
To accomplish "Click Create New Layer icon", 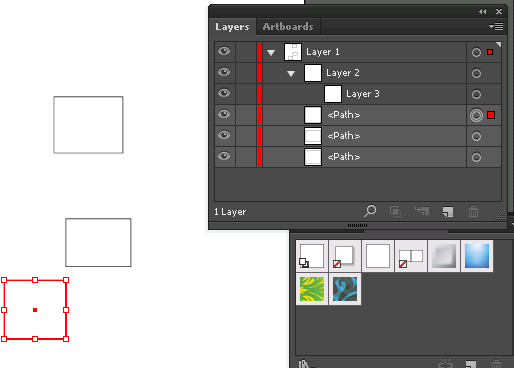I will pos(448,212).
